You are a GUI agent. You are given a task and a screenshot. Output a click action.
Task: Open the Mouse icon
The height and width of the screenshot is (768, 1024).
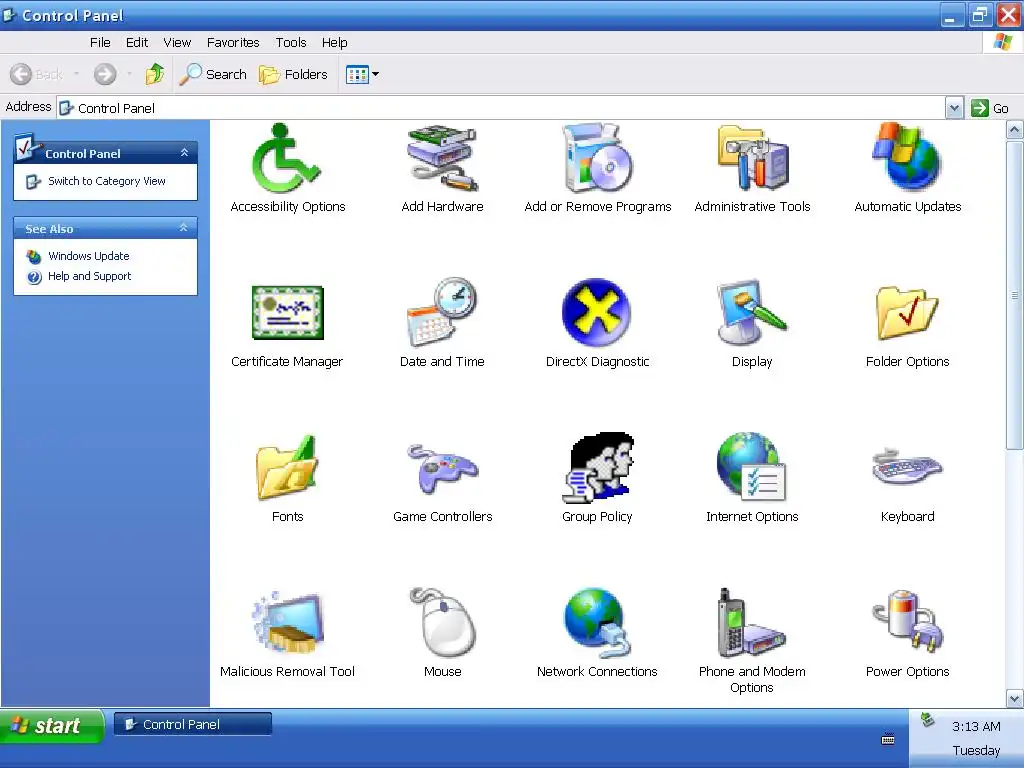442,622
